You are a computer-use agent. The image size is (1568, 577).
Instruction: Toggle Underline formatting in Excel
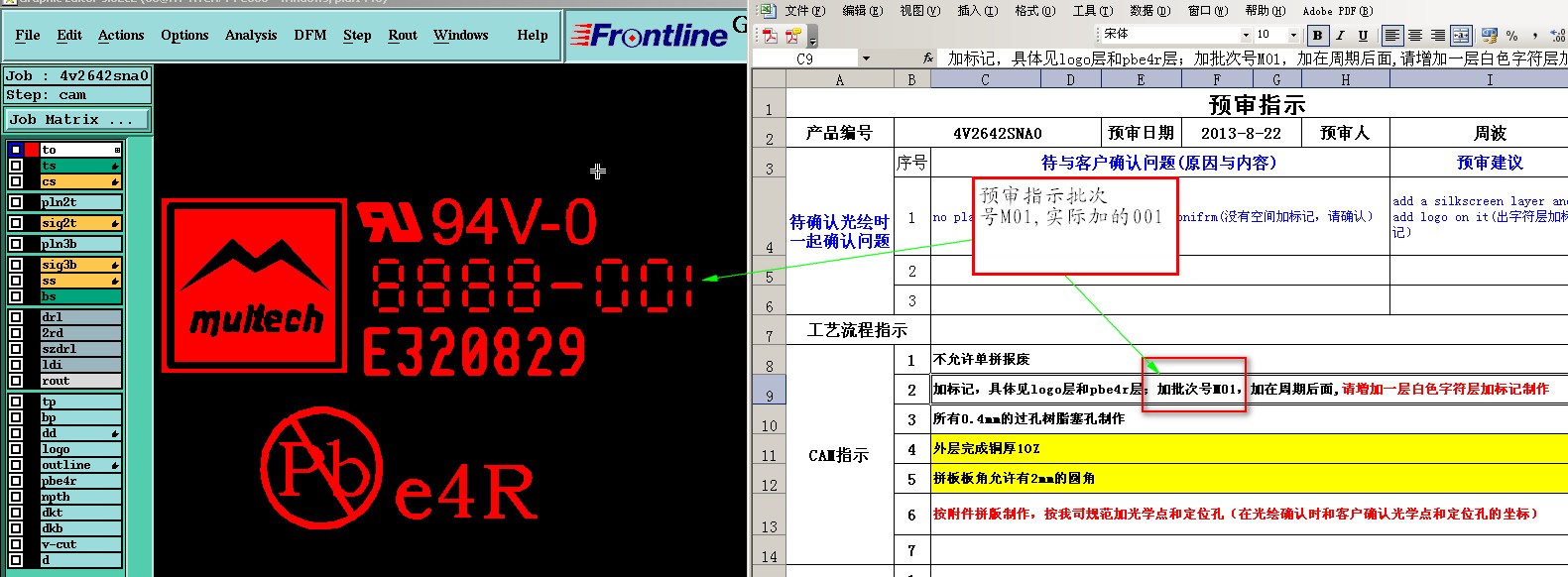point(1363,36)
